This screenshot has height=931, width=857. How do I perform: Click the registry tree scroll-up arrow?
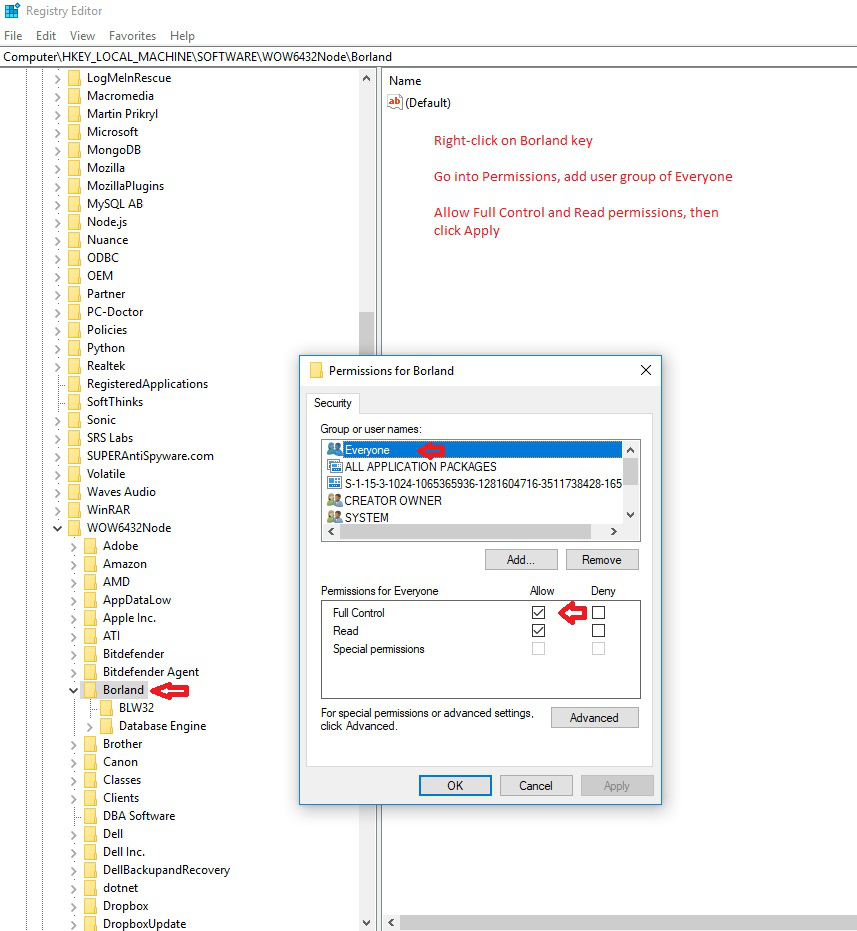tap(366, 78)
